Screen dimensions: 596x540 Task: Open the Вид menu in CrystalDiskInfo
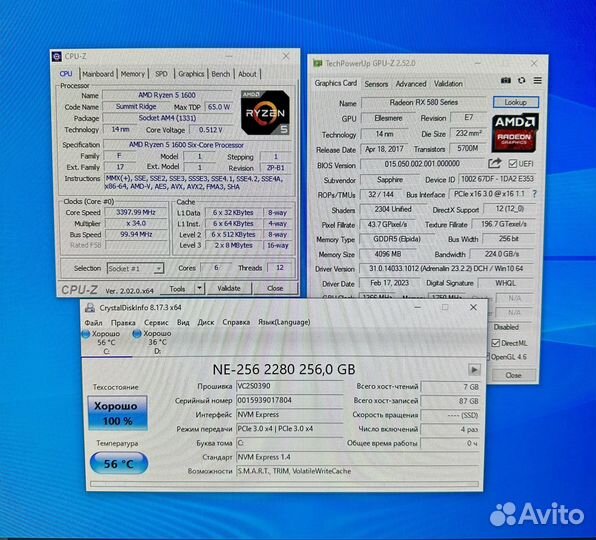[183, 322]
